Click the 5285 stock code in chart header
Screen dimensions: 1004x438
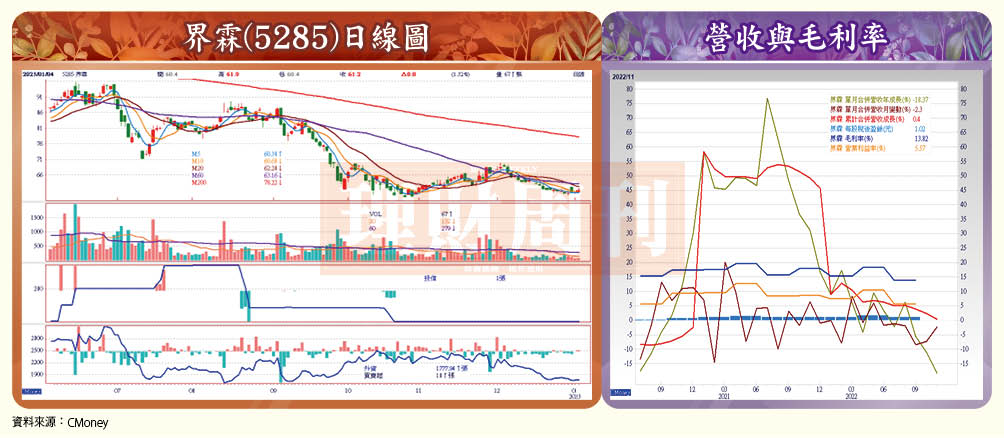tap(69, 75)
